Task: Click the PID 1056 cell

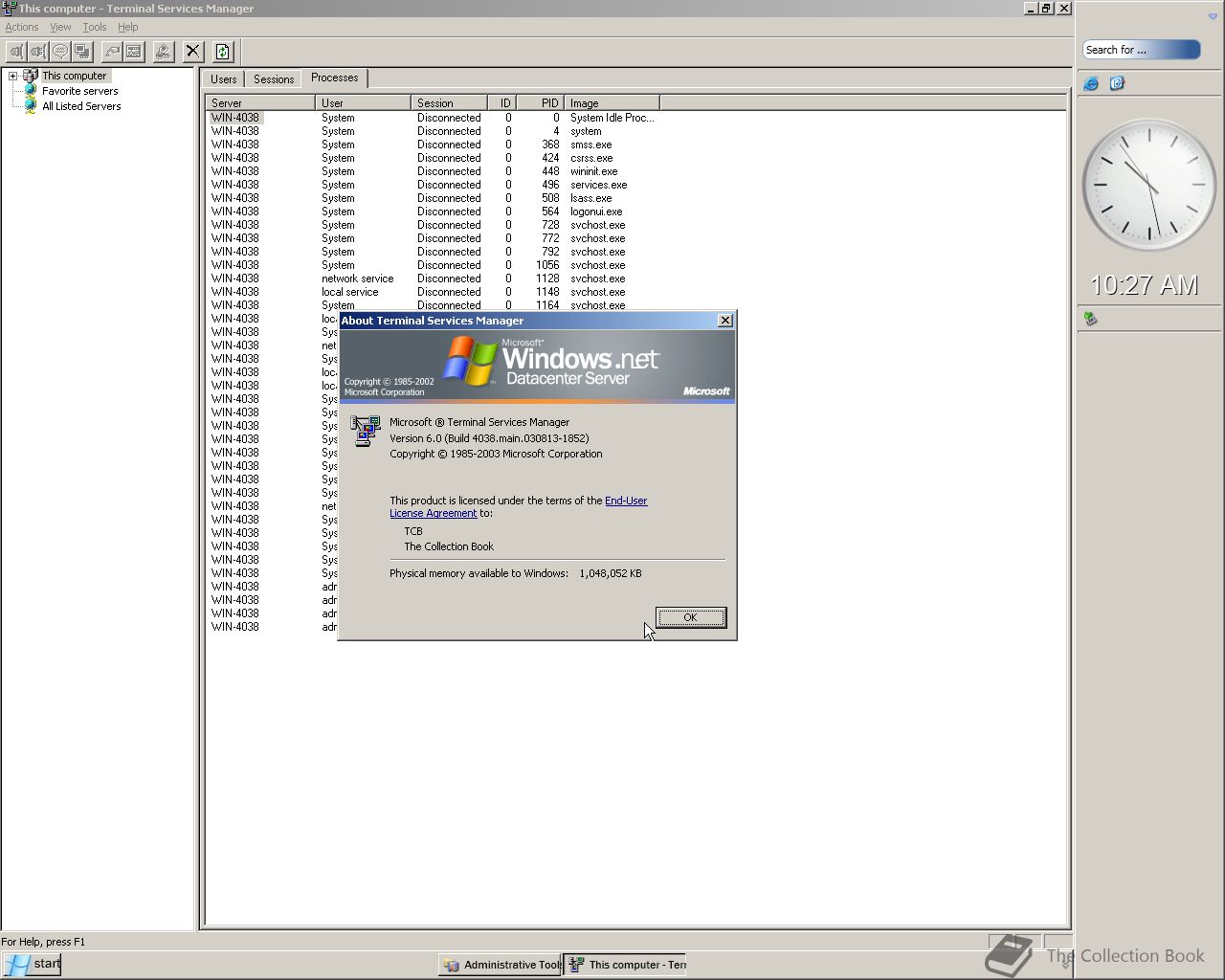Action: pos(547,265)
